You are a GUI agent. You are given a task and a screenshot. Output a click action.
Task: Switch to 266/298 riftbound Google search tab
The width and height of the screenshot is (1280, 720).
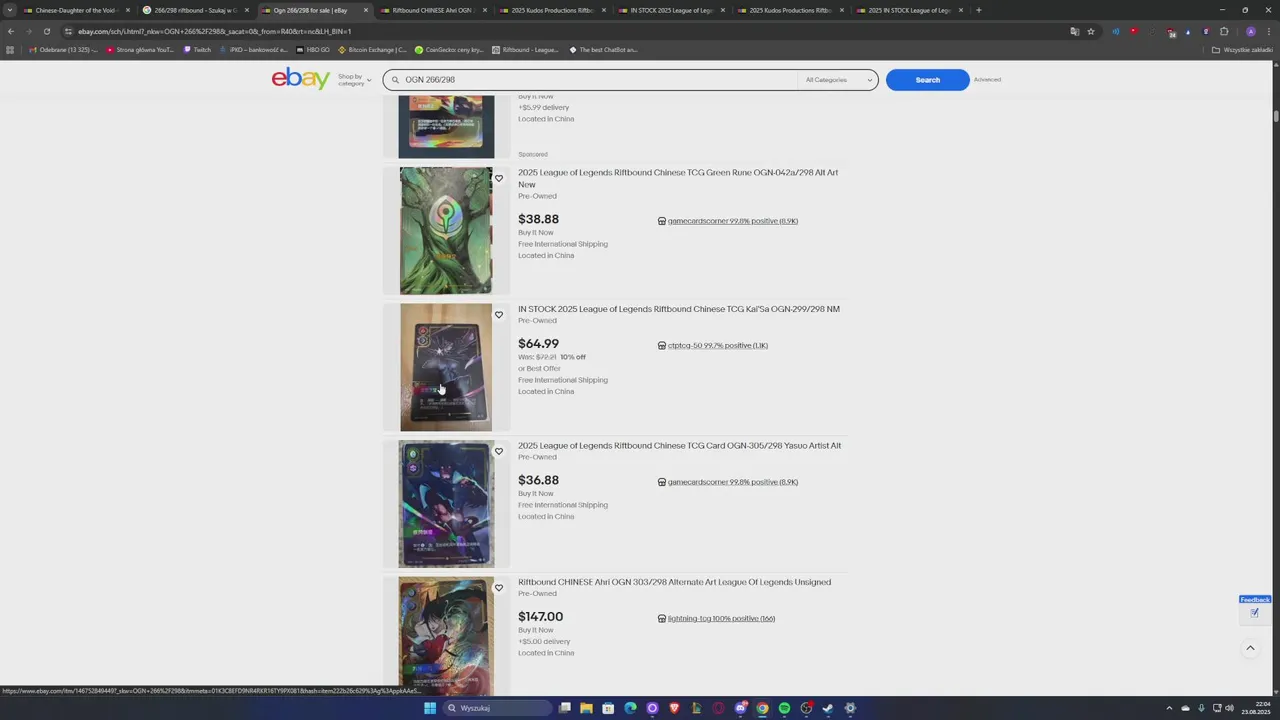click(194, 10)
